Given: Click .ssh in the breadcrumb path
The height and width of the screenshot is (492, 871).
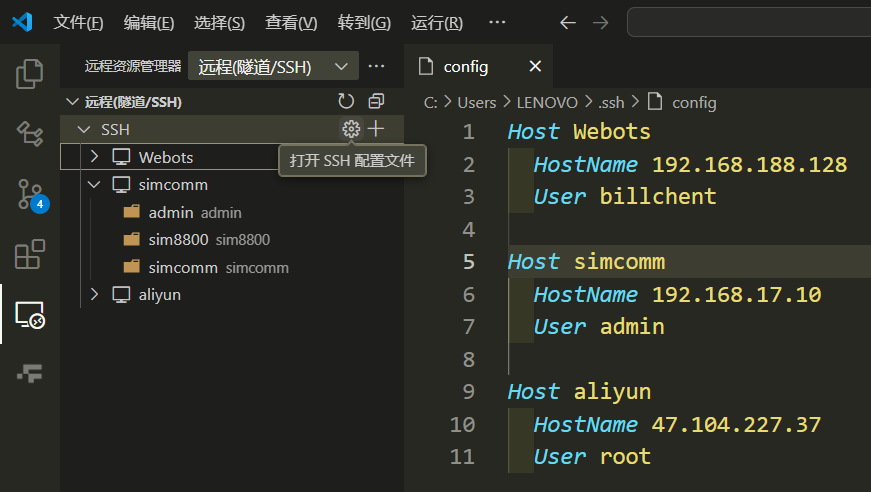Looking at the screenshot, I should click(x=611, y=103).
